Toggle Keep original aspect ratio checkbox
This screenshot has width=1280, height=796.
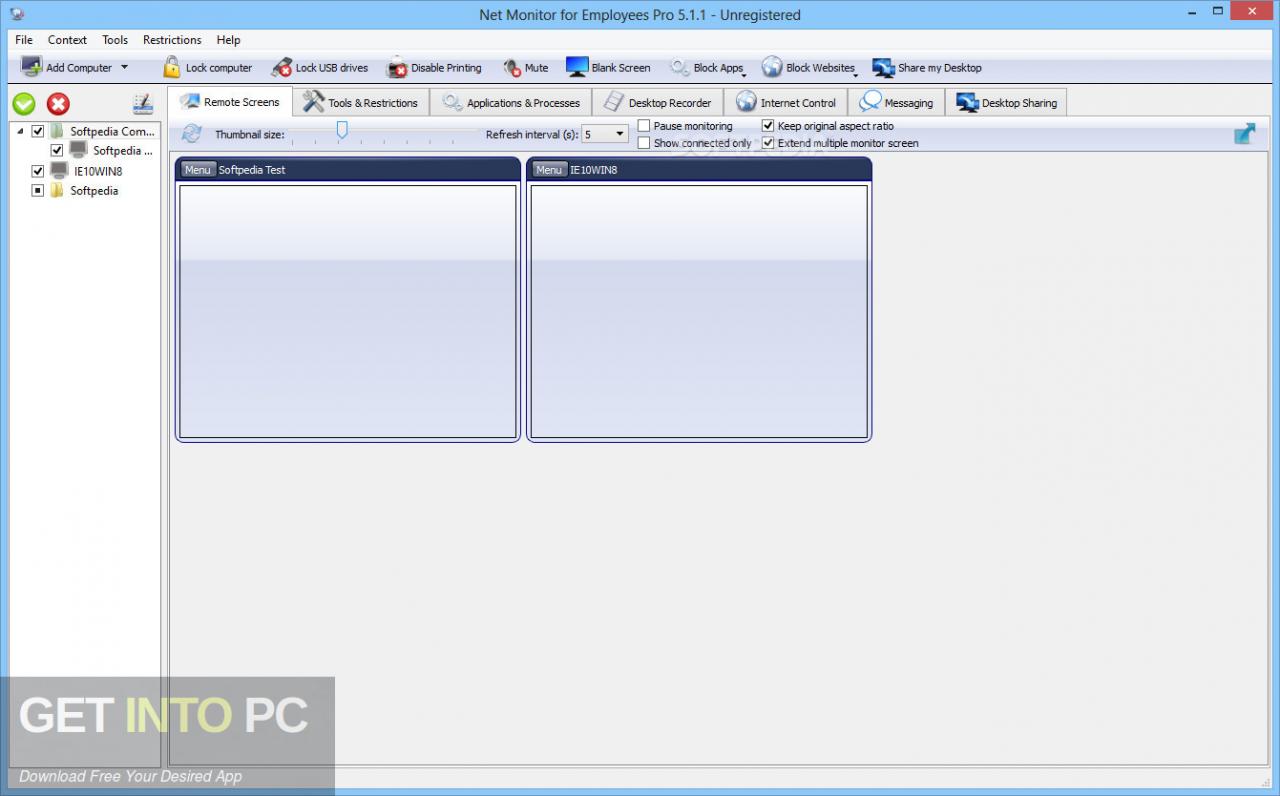(768, 126)
